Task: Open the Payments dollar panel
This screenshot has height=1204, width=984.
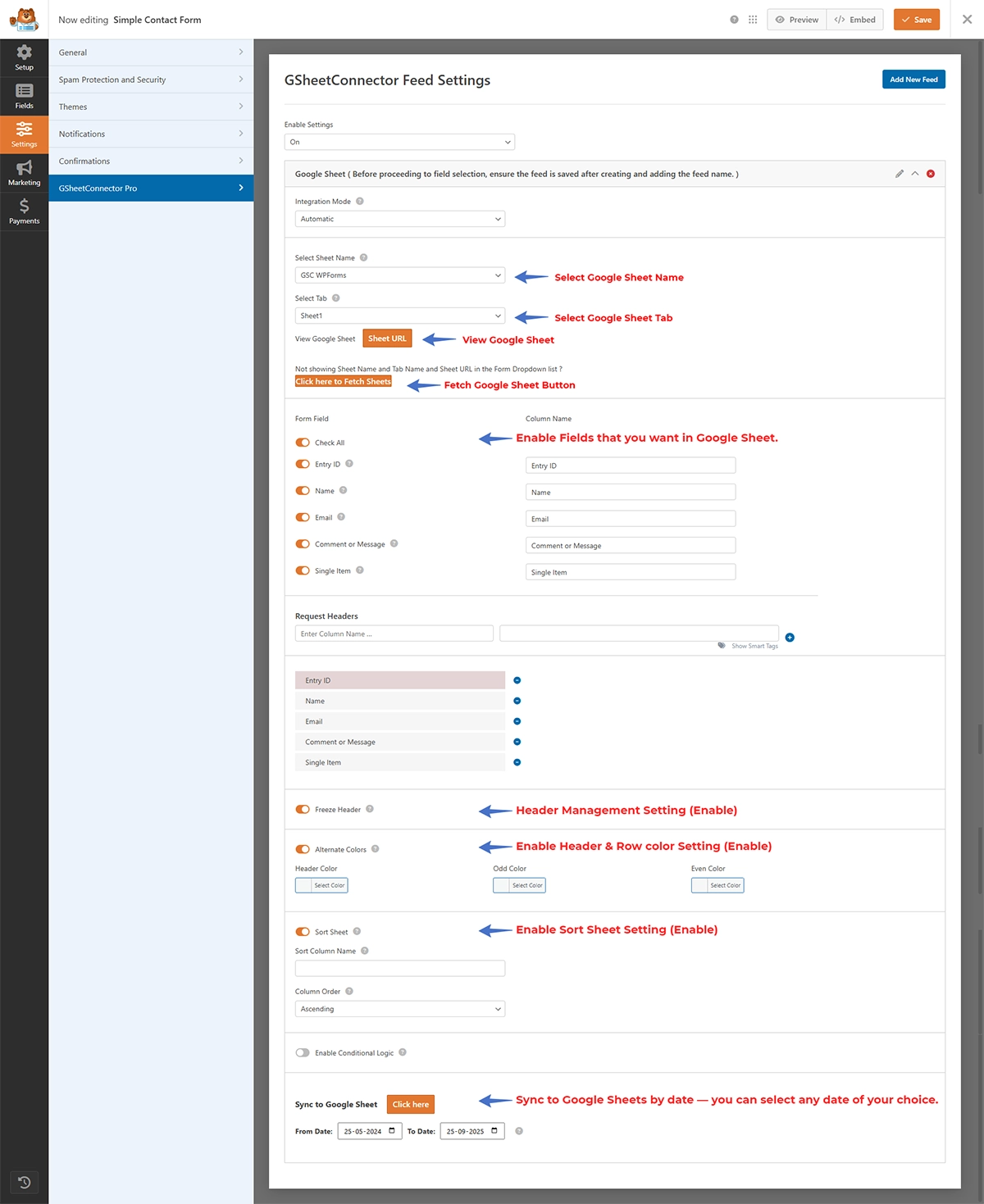Action: [24, 211]
